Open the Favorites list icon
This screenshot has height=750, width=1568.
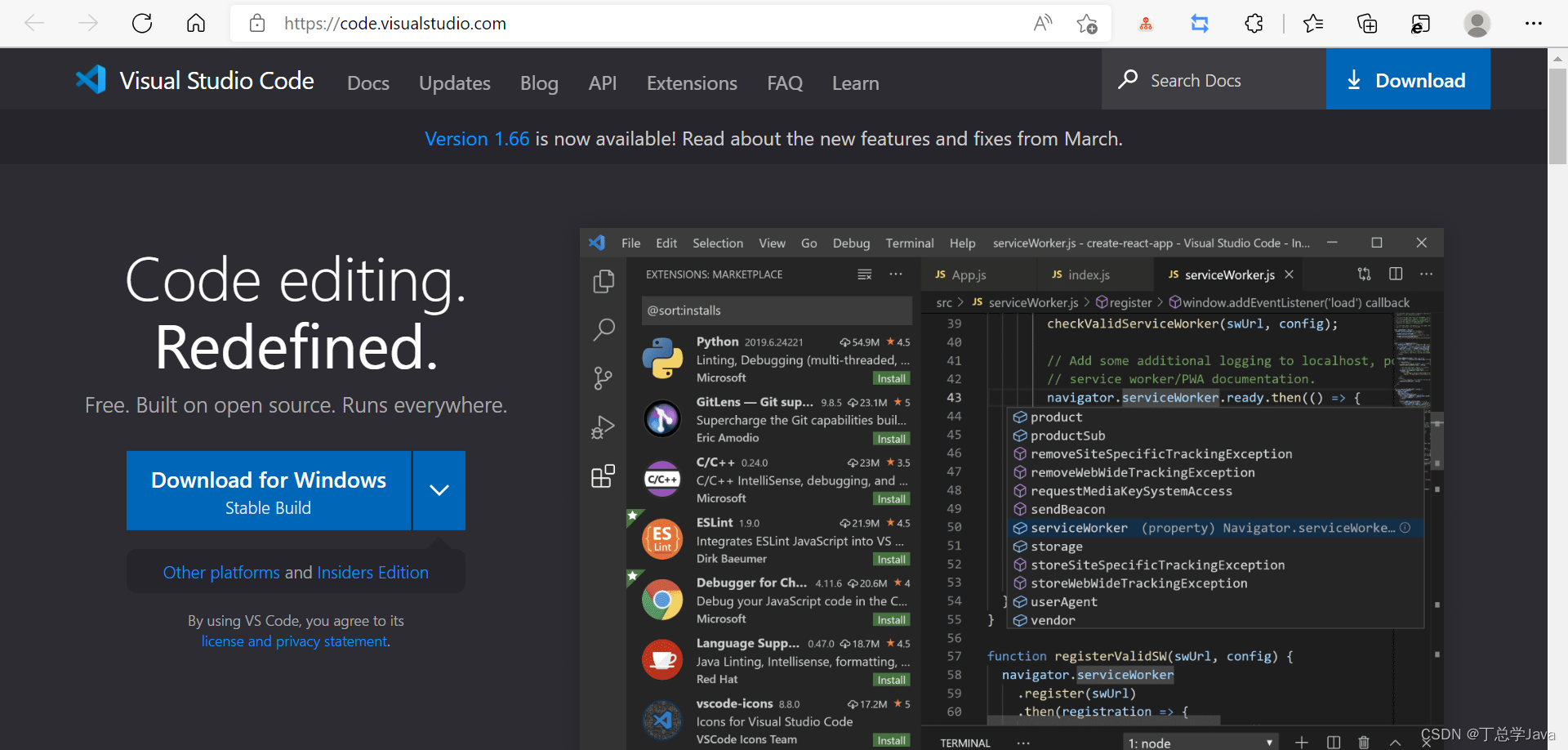[x=1313, y=24]
